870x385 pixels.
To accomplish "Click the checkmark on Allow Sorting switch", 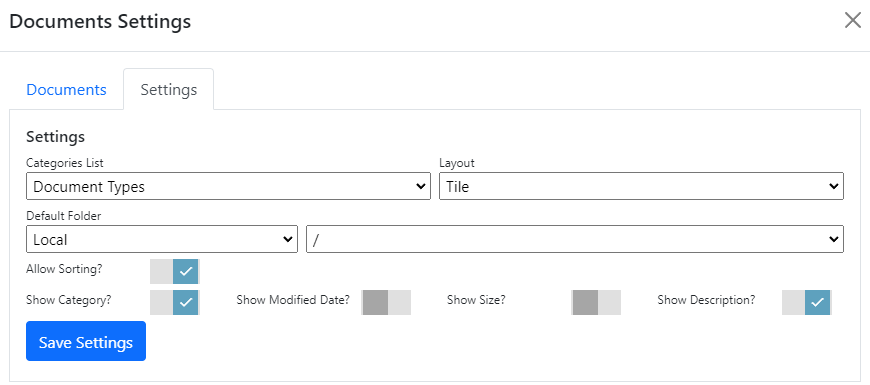I will [x=186, y=271].
